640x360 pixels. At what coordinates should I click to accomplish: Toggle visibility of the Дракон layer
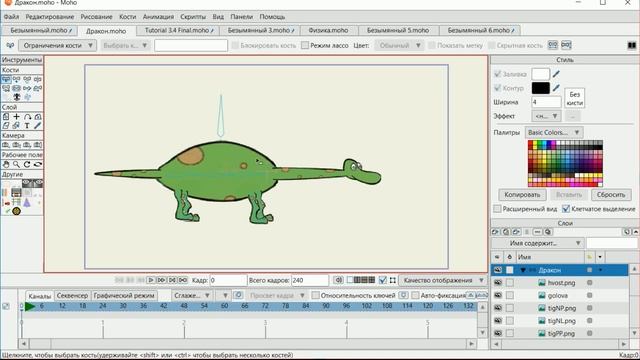coord(498,270)
